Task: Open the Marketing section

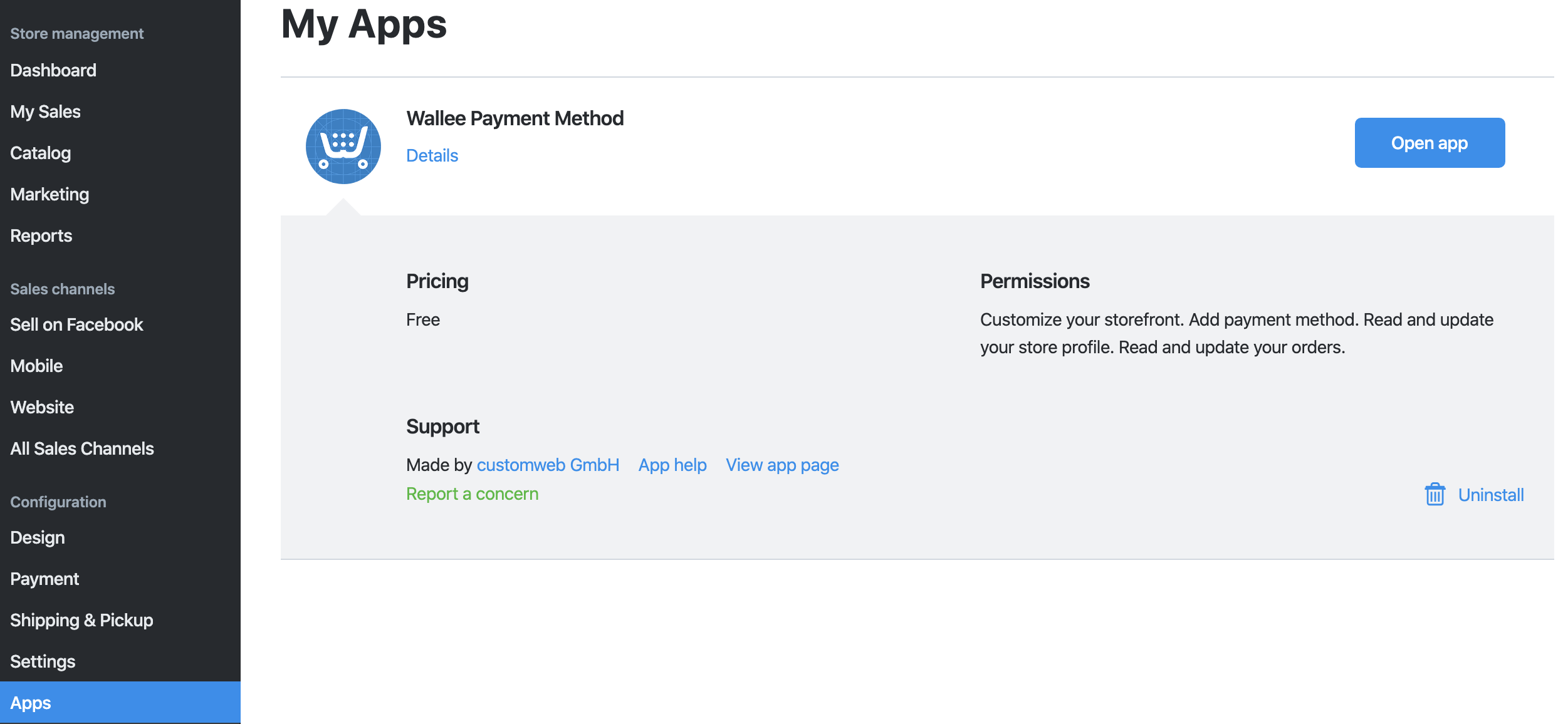Action: click(50, 194)
